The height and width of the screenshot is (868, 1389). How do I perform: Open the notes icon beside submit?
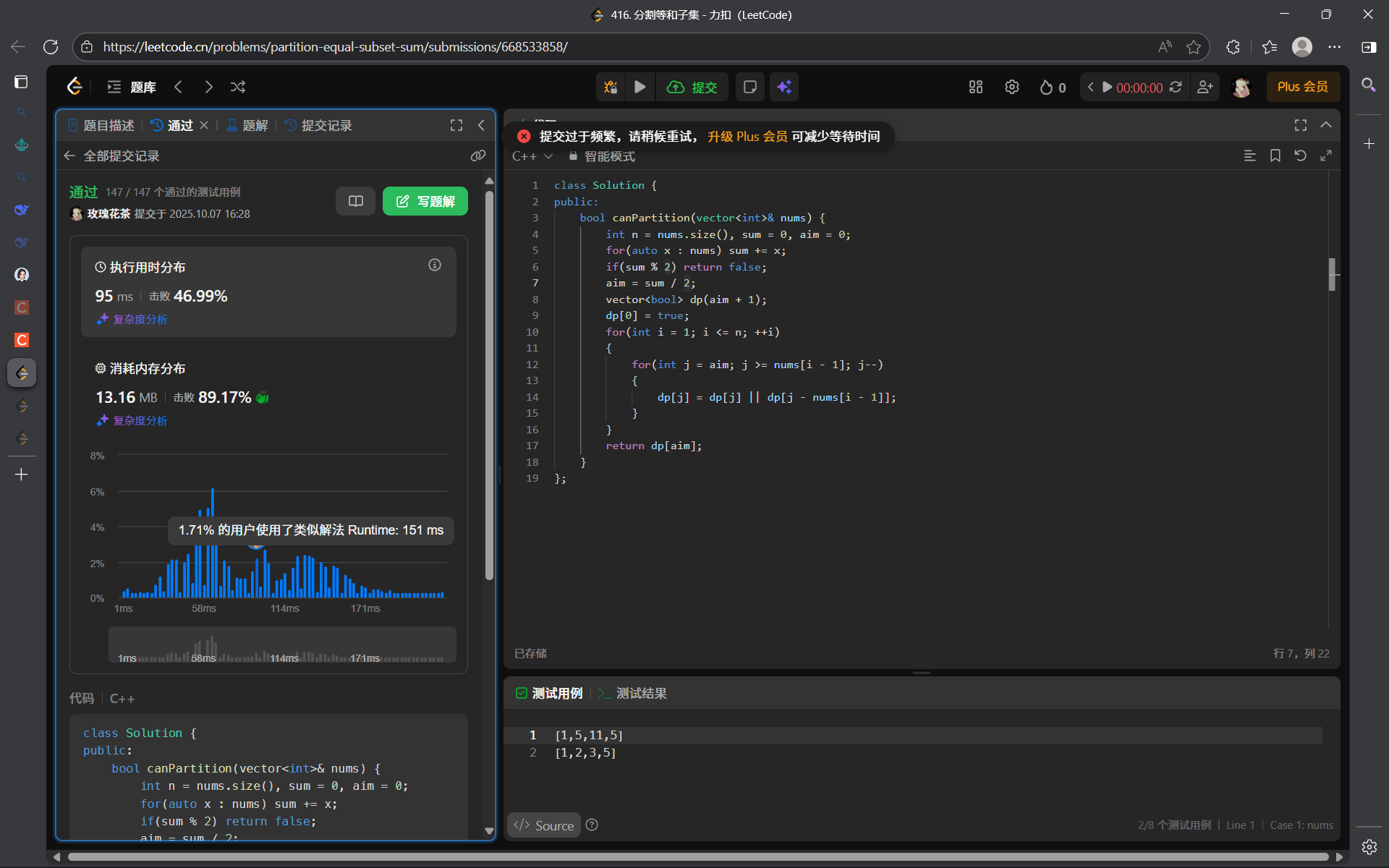[x=750, y=87]
